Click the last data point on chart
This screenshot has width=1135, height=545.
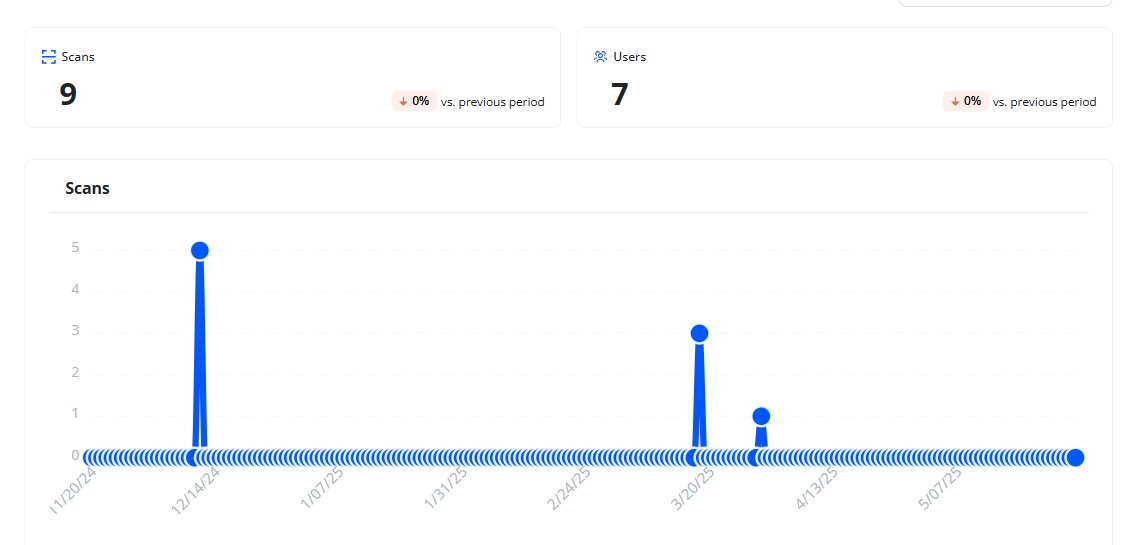pyautogui.click(x=1075, y=458)
